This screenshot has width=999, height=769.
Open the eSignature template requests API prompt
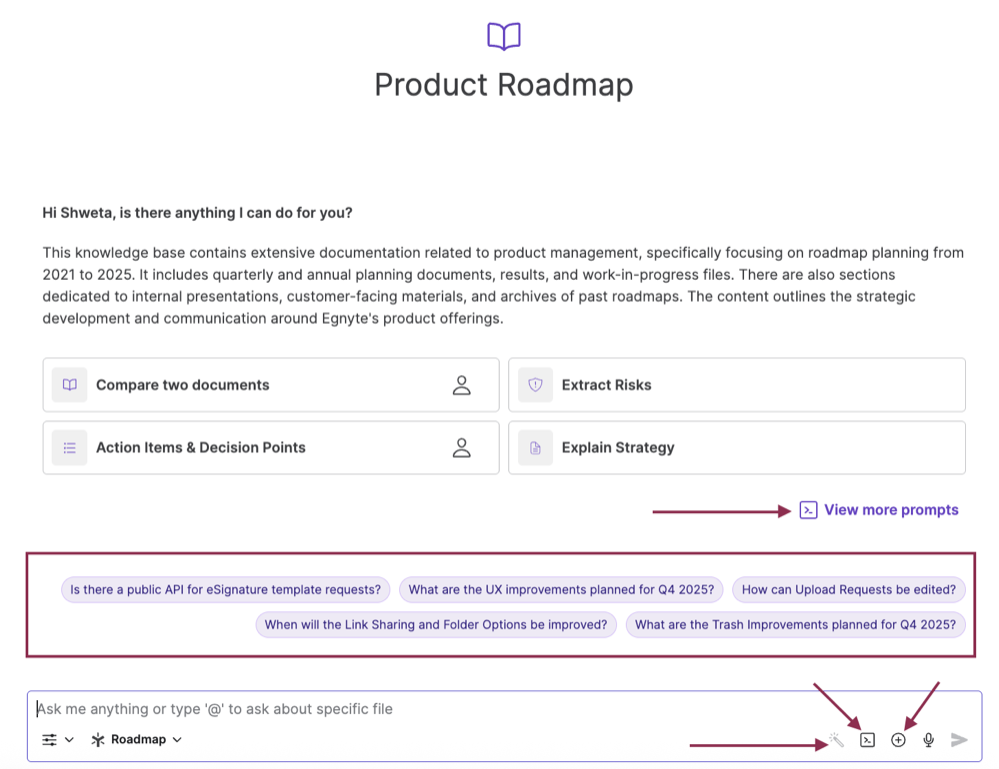[225, 589]
